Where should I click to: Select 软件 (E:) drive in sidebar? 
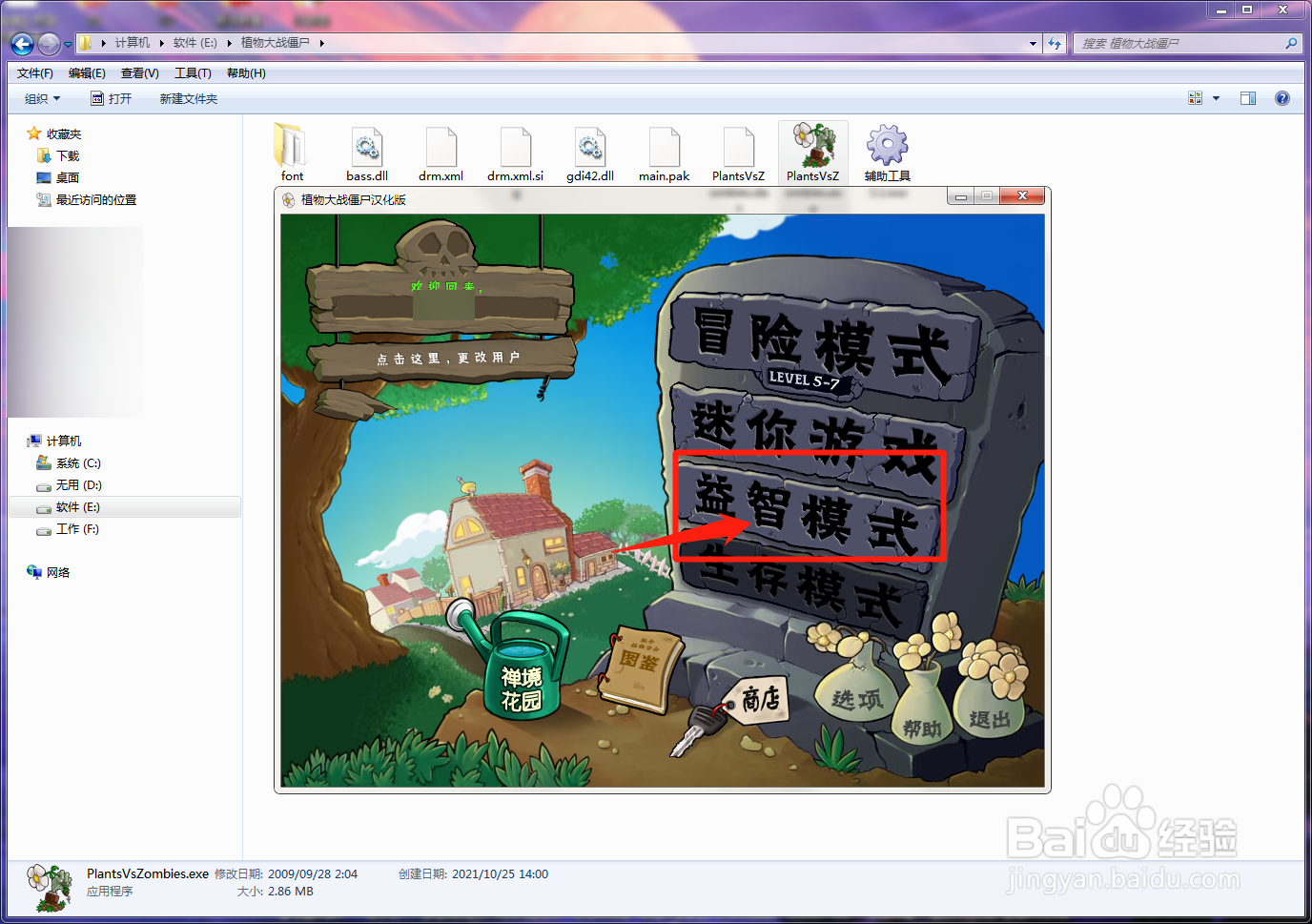point(124,506)
